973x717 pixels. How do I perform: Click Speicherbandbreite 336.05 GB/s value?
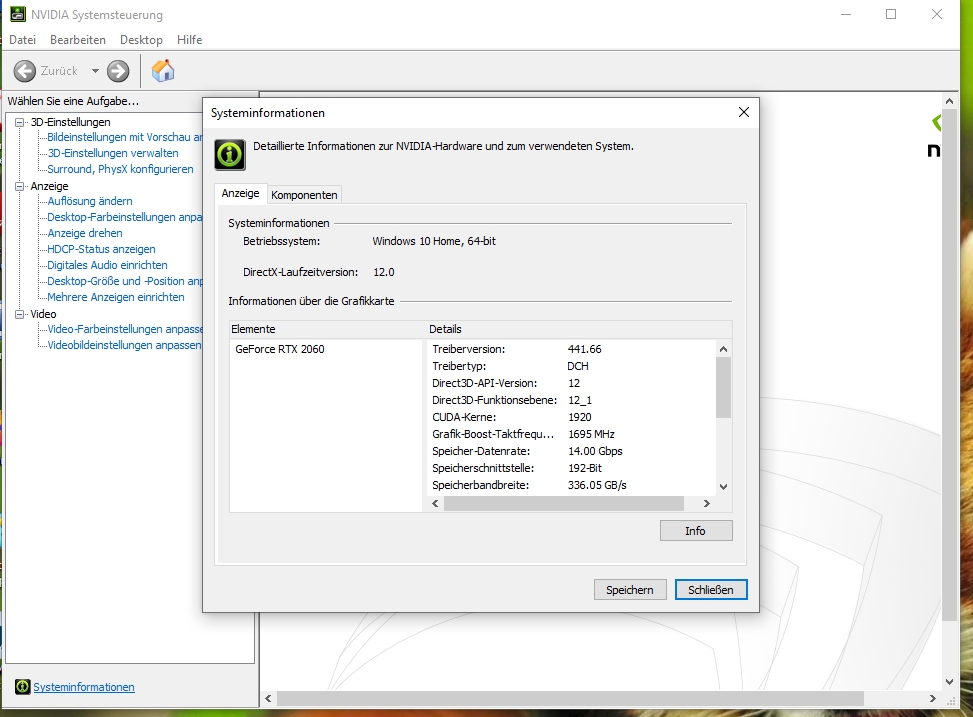(597, 485)
